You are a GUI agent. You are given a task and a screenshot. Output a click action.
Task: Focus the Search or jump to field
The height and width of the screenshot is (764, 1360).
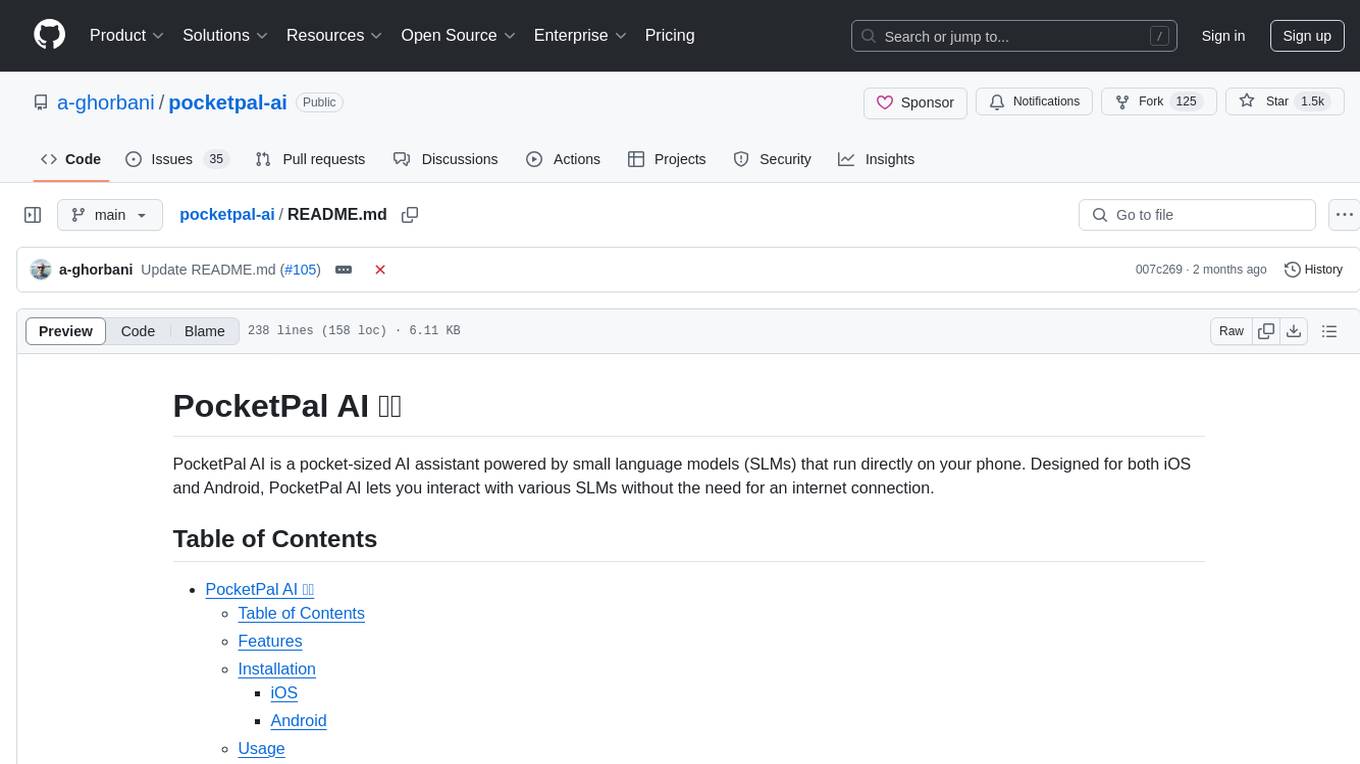pyautogui.click(x=1016, y=36)
